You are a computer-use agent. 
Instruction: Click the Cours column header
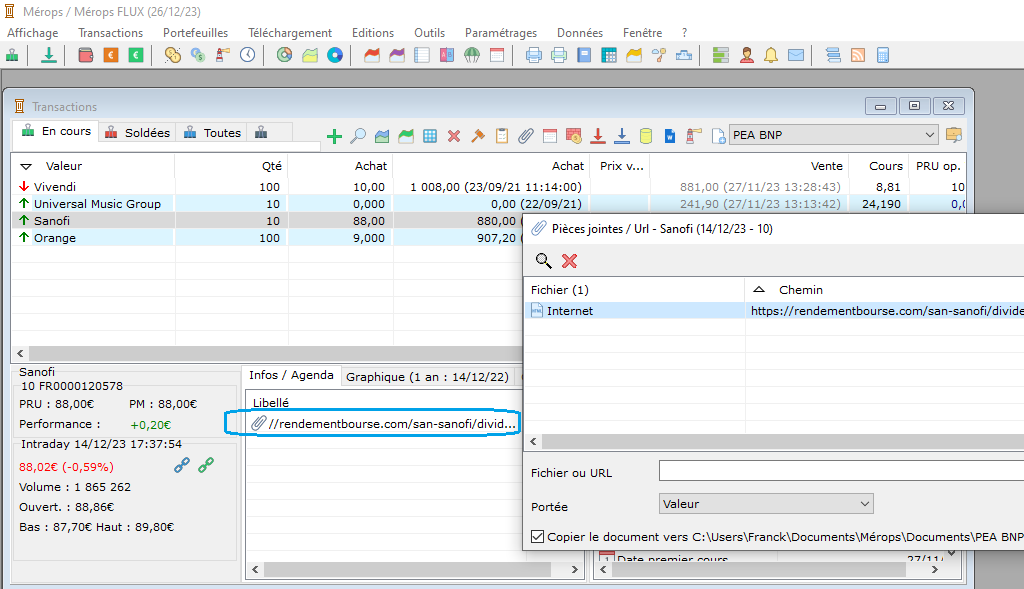click(x=886, y=166)
